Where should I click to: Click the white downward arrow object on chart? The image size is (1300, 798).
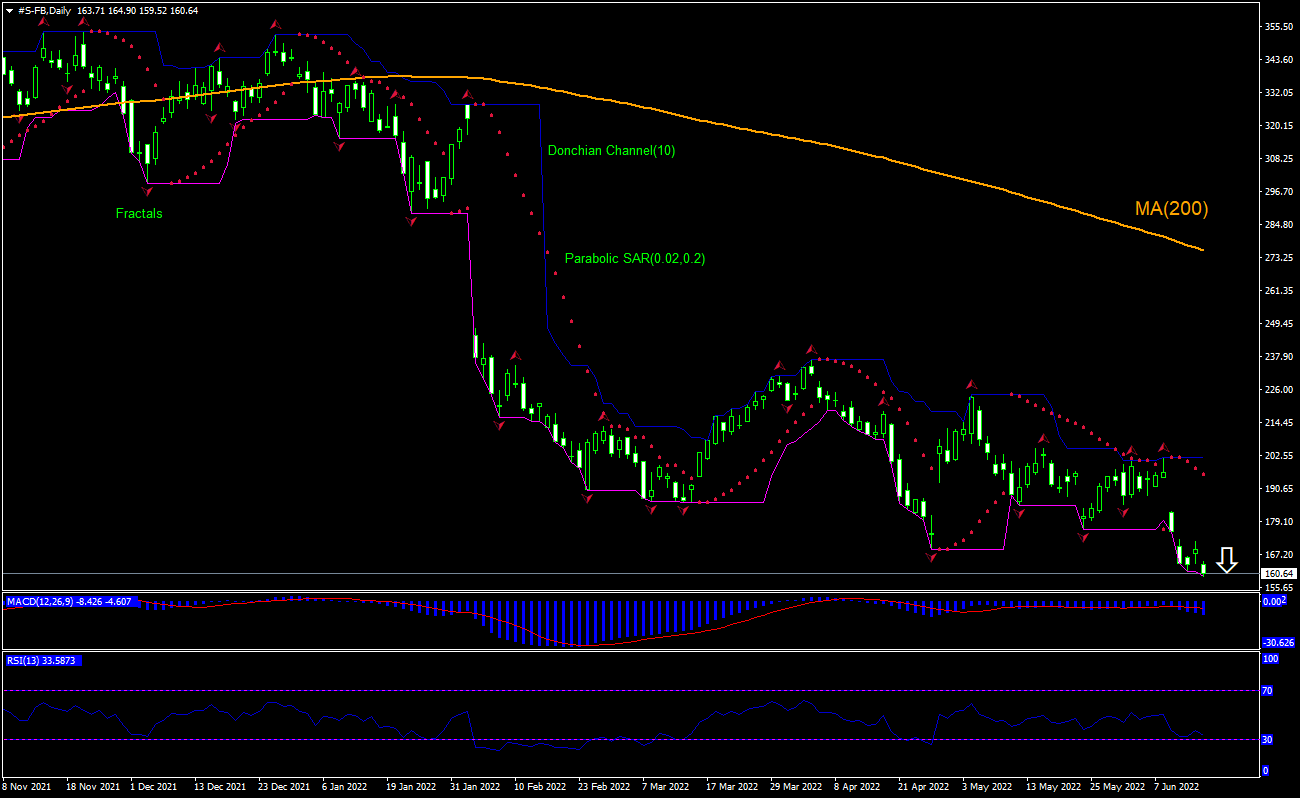click(1227, 561)
